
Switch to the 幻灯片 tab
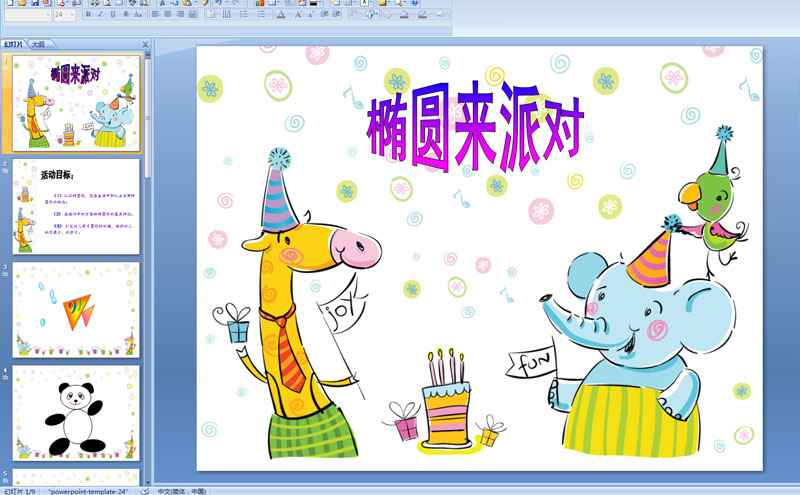click(14, 44)
